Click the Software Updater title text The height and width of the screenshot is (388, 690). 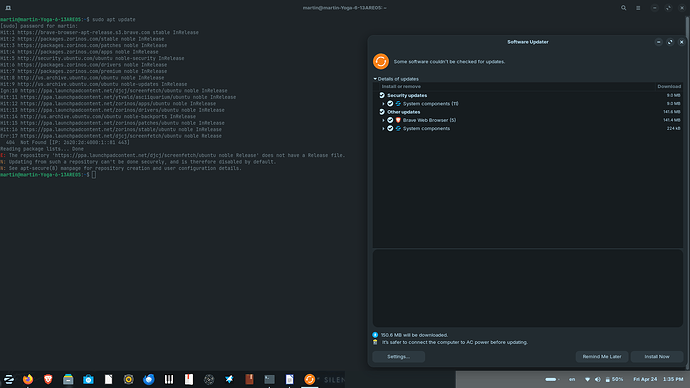[x=528, y=42]
